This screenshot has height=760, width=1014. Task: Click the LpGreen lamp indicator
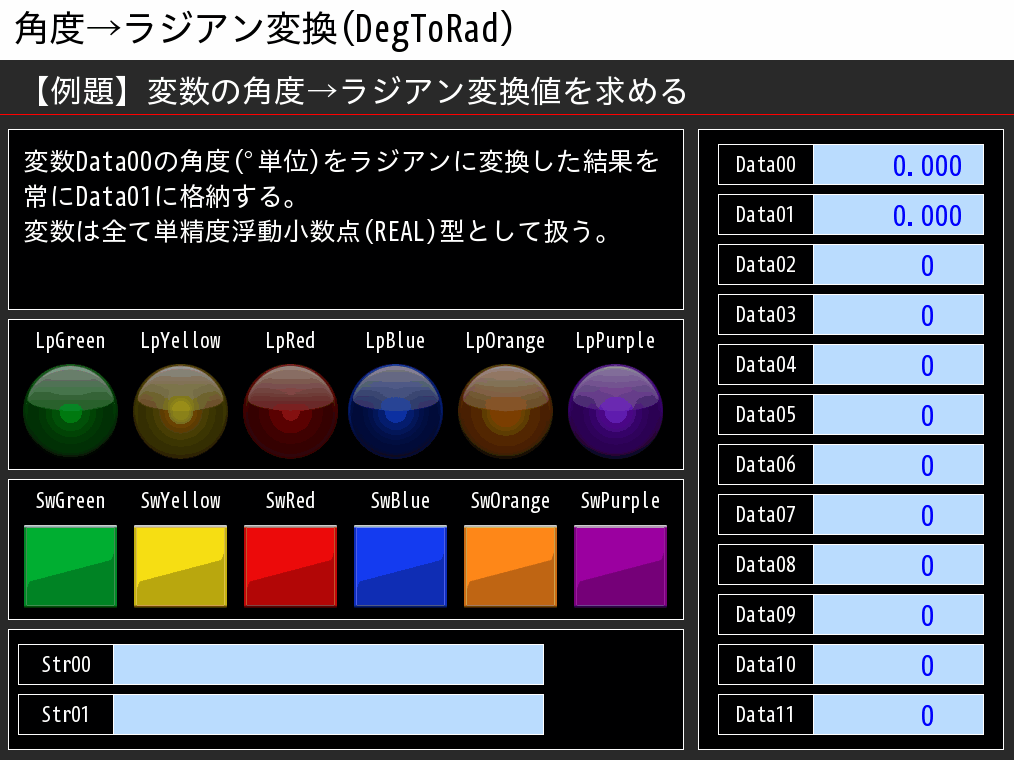point(70,411)
